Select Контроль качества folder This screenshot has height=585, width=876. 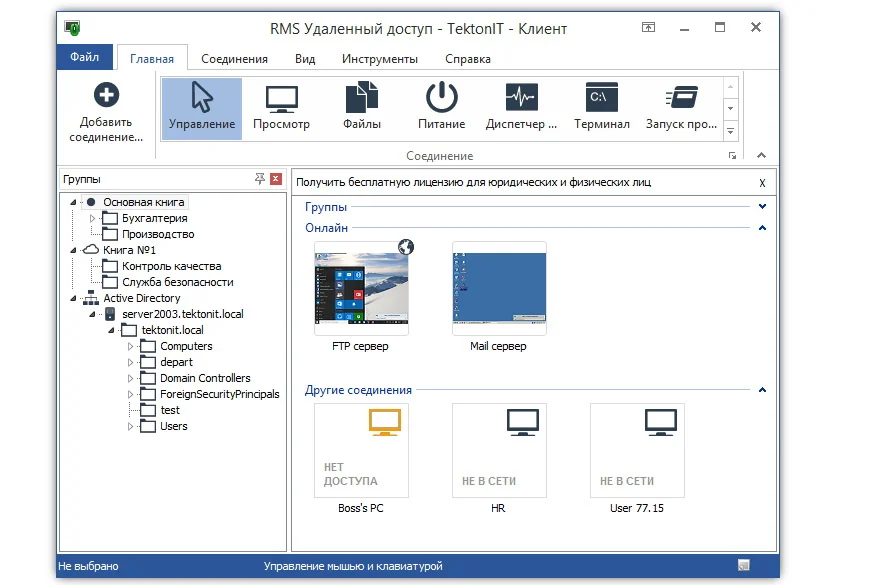tap(172, 267)
